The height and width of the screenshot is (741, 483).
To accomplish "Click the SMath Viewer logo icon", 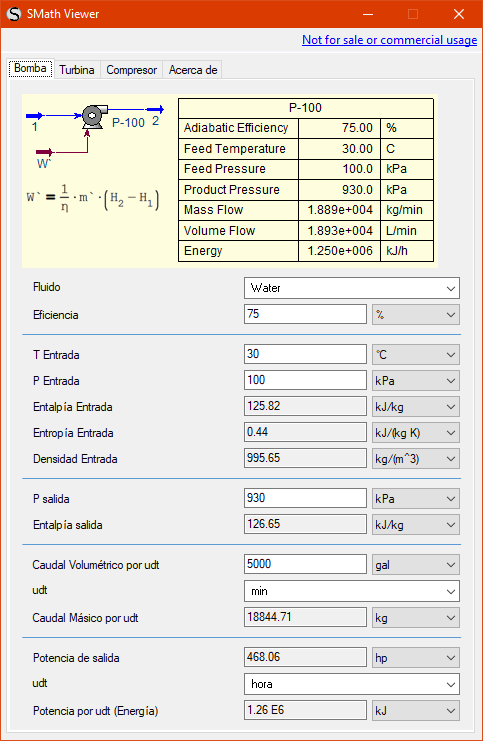I will [14, 14].
